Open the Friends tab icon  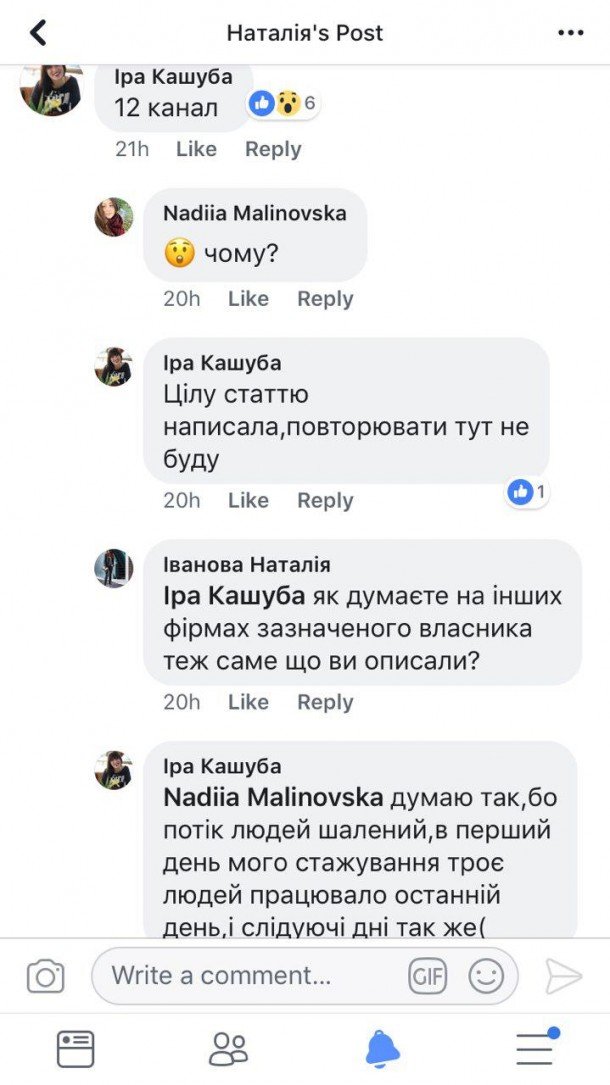coord(228,1048)
